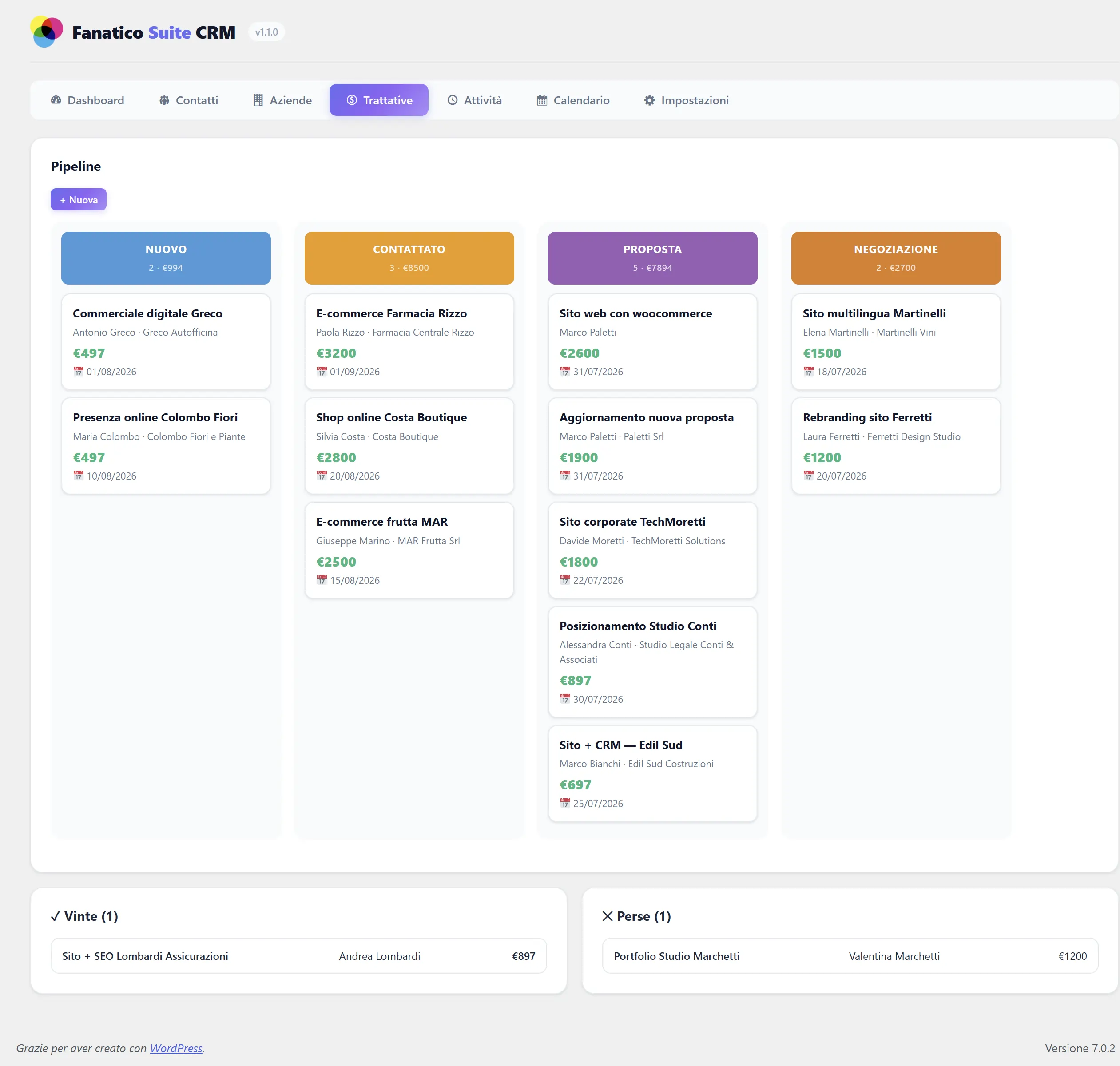1120x1066 pixels.
Task: Open Sito web con woocommerce card
Action: (652, 341)
